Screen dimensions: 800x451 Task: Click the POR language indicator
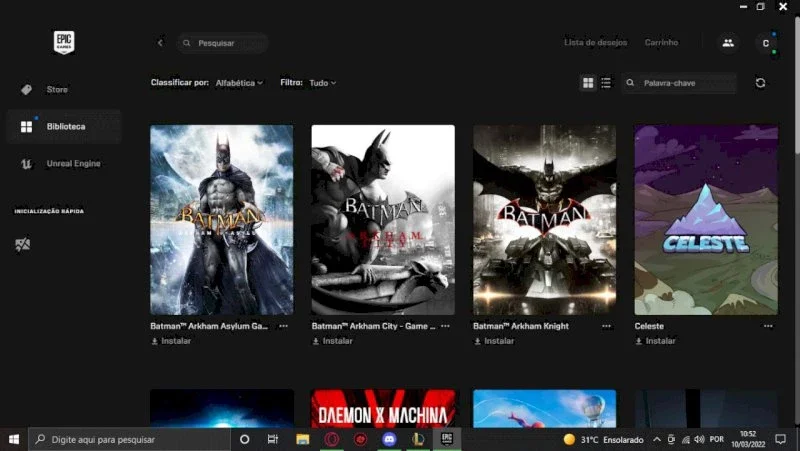(717, 439)
